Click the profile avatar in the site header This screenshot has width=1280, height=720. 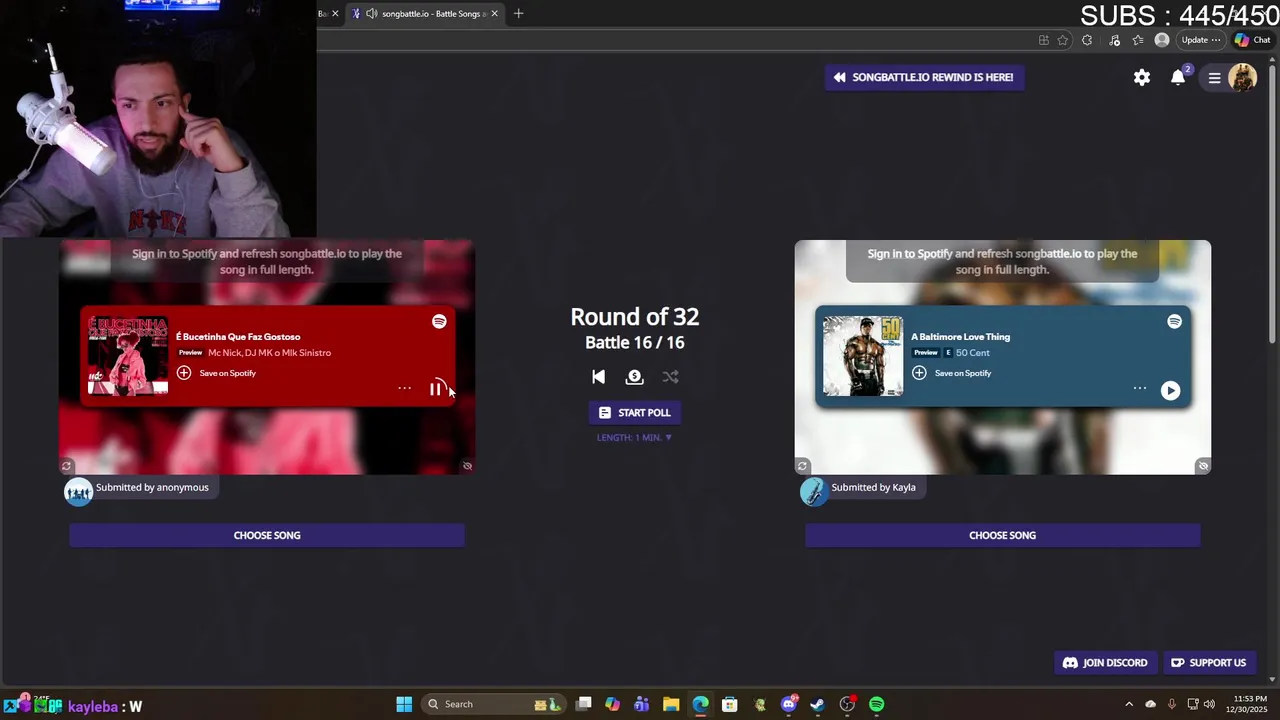tap(1242, 77)
